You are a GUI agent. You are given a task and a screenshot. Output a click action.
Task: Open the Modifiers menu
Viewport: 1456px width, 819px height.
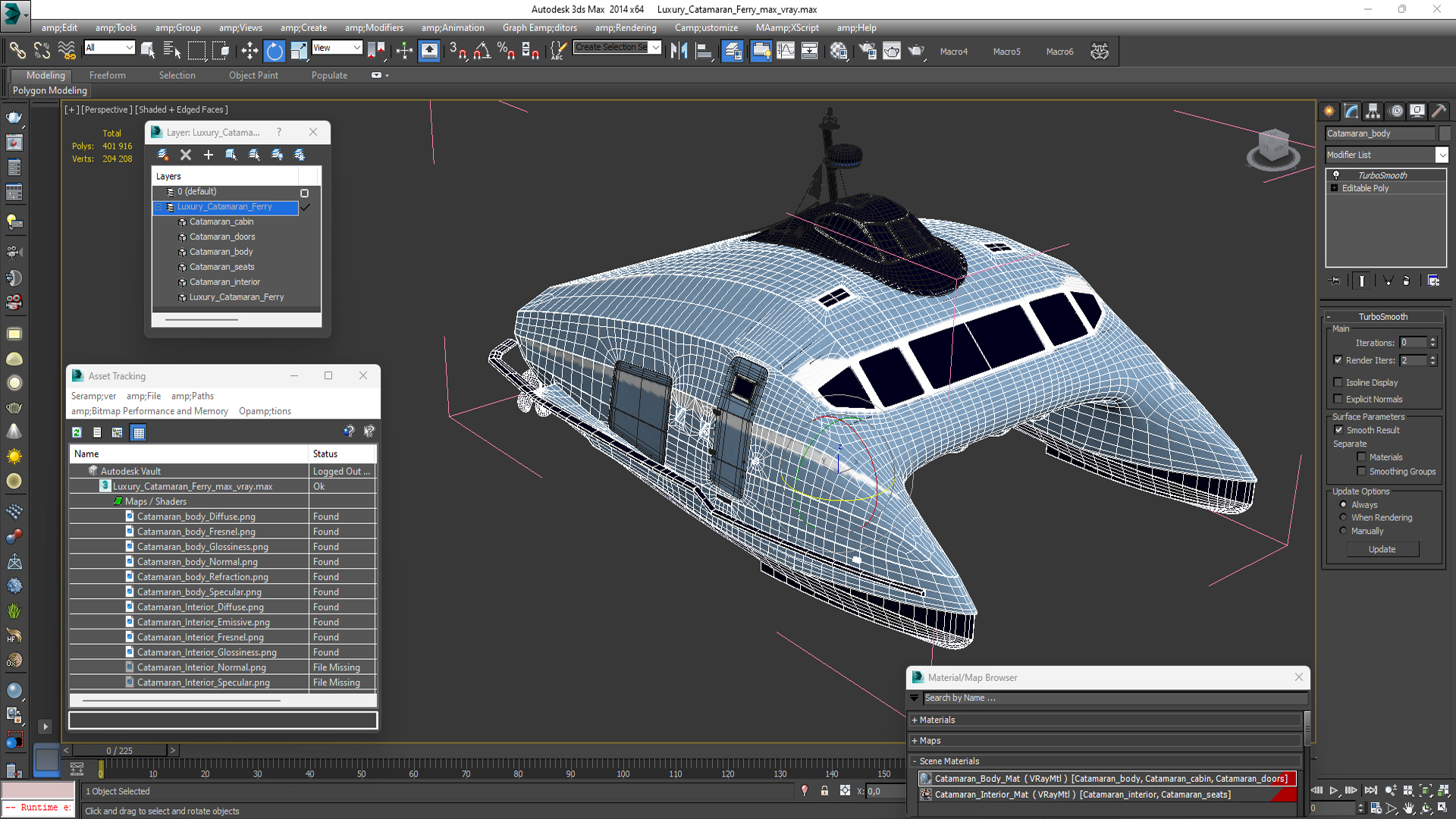click(x=374, y=27)
